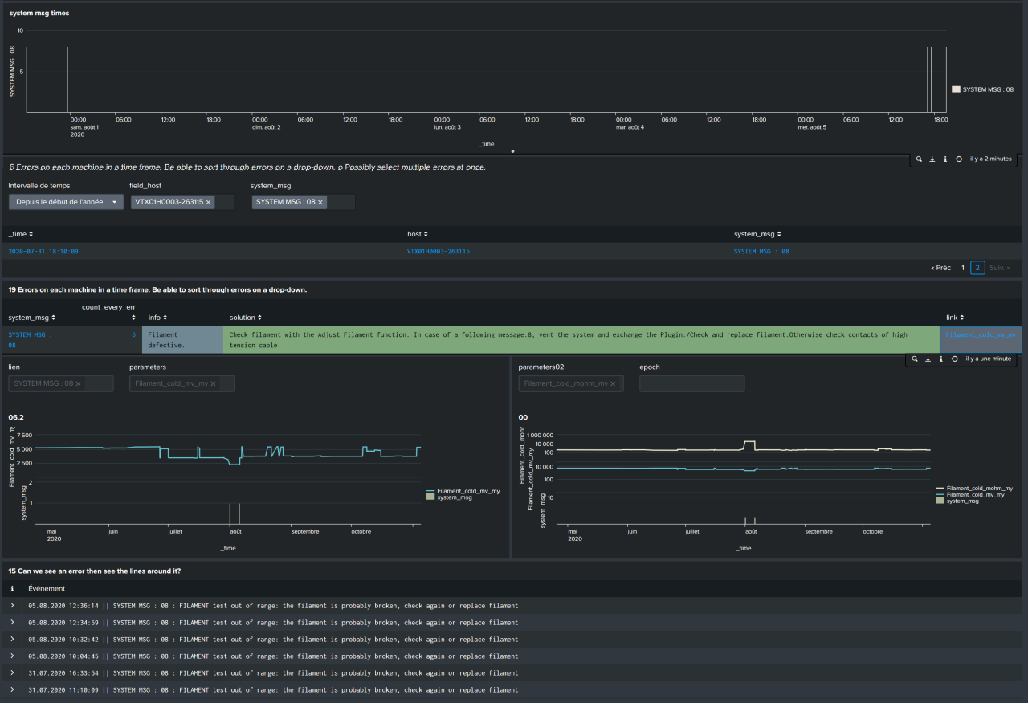Click the pale legend swatch for SYSTEM MSG : 08
1029x704 pixels.
click(954, 89)
